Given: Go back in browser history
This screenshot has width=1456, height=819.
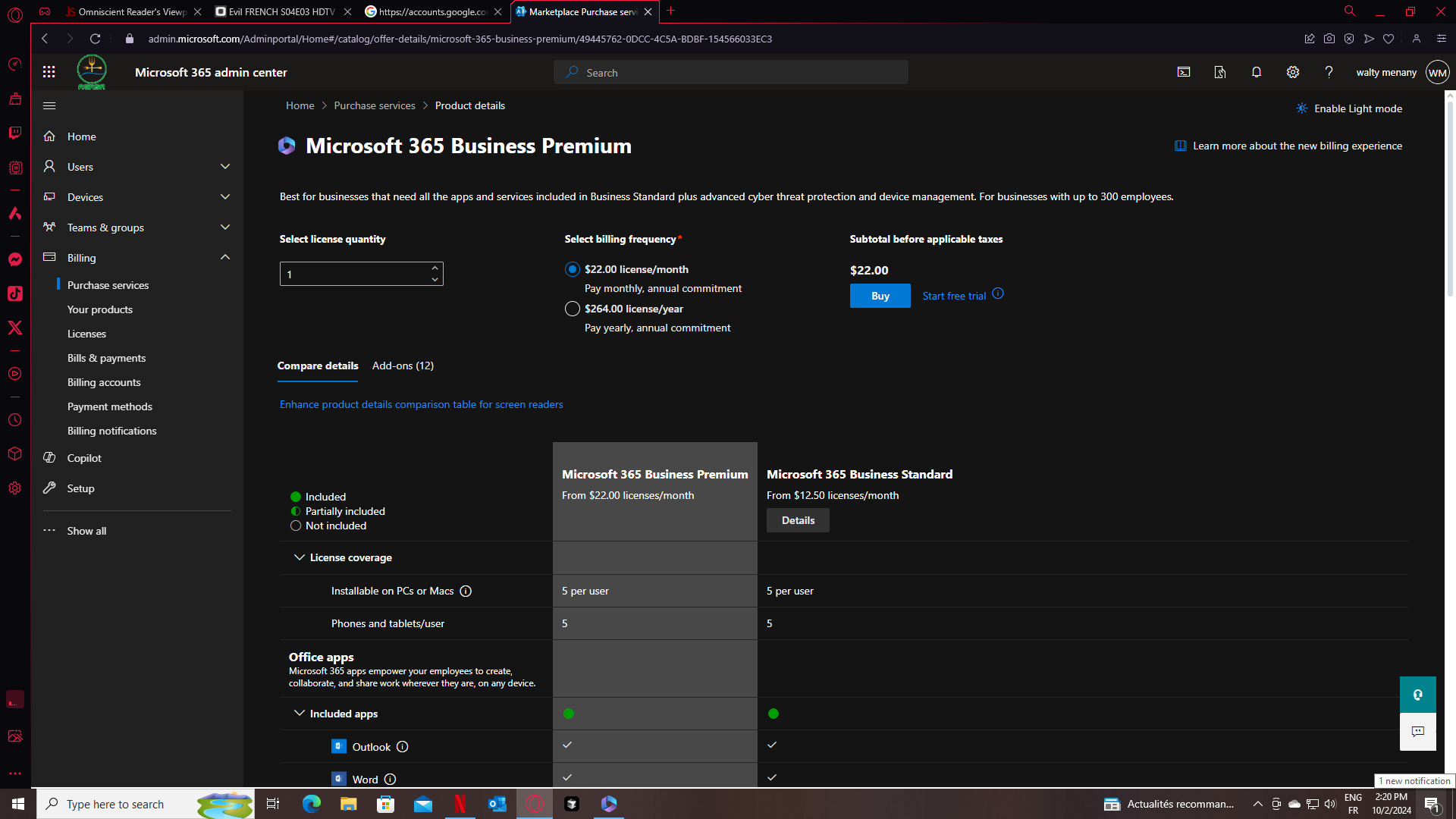Looking at the screenshot, I should pyautogui.click(x=45, y=39).
